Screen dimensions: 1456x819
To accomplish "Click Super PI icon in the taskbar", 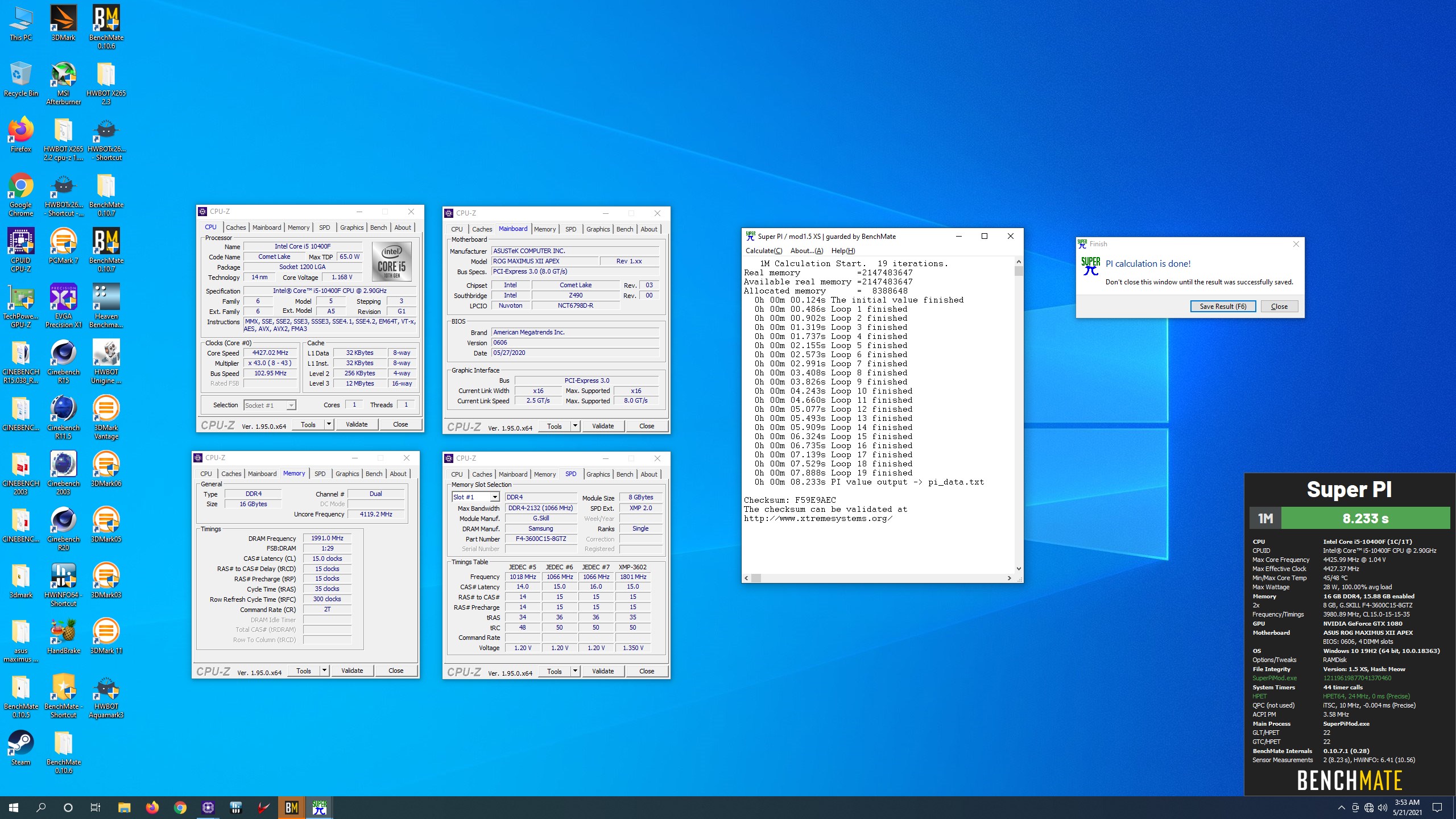I will tap(320, 807).
